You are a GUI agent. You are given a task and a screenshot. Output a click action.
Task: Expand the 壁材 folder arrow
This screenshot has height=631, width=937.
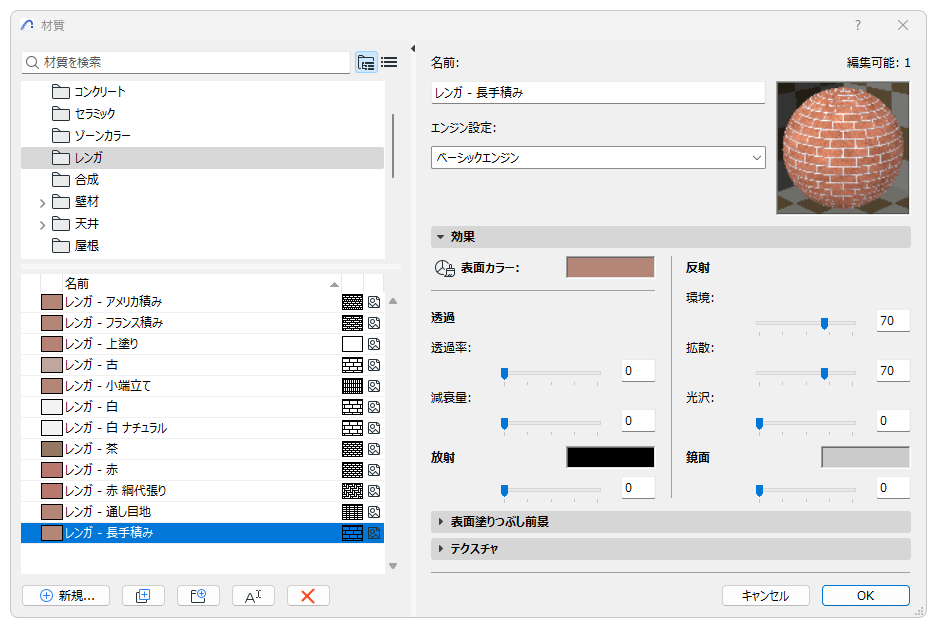coord(41,201)
